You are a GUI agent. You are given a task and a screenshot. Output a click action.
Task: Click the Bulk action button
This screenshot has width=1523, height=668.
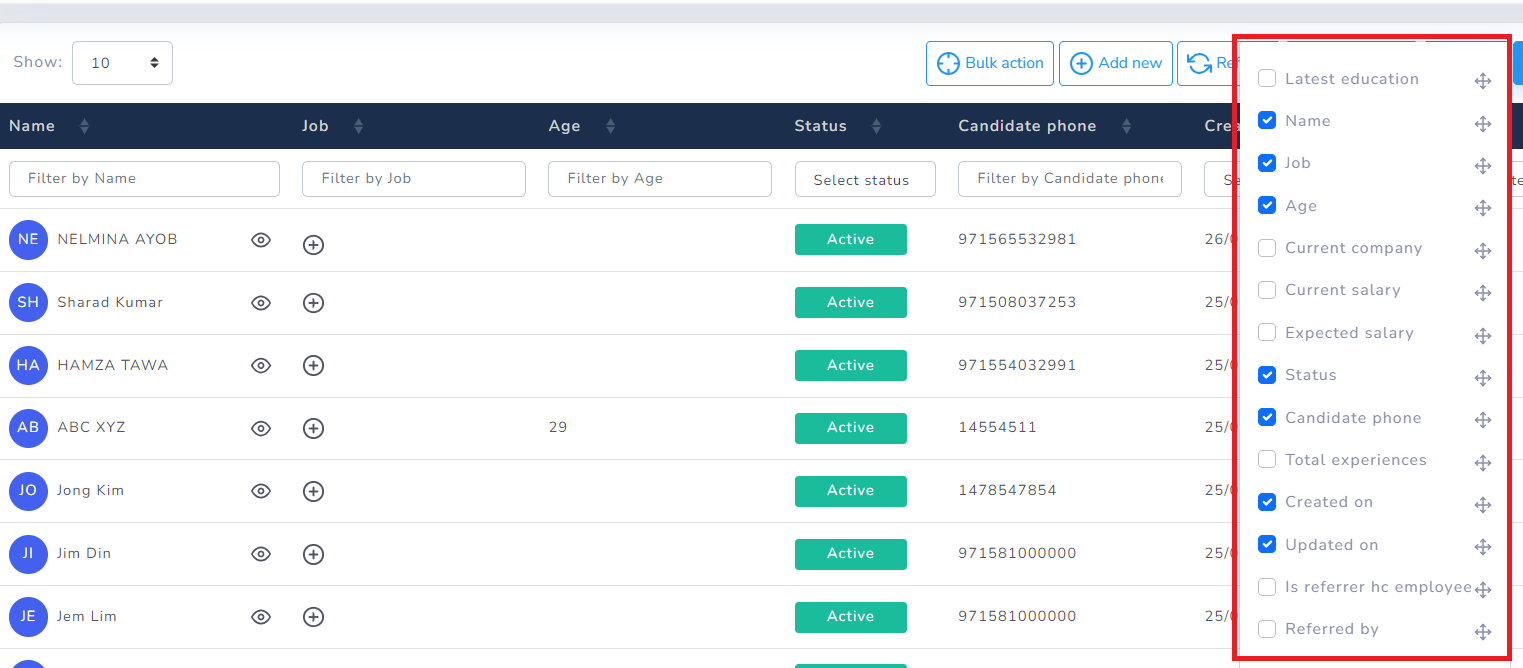click(x=989, y=62)
